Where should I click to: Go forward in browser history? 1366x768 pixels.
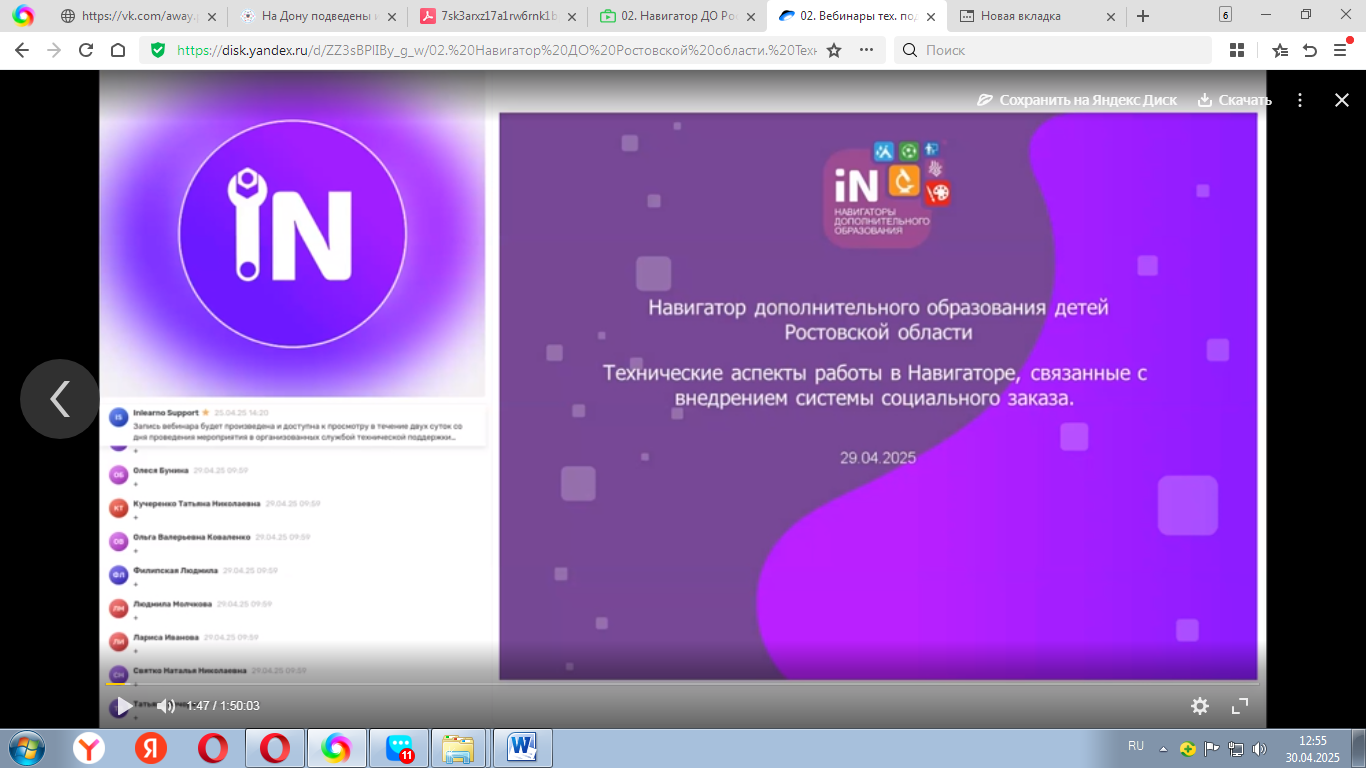53,50
